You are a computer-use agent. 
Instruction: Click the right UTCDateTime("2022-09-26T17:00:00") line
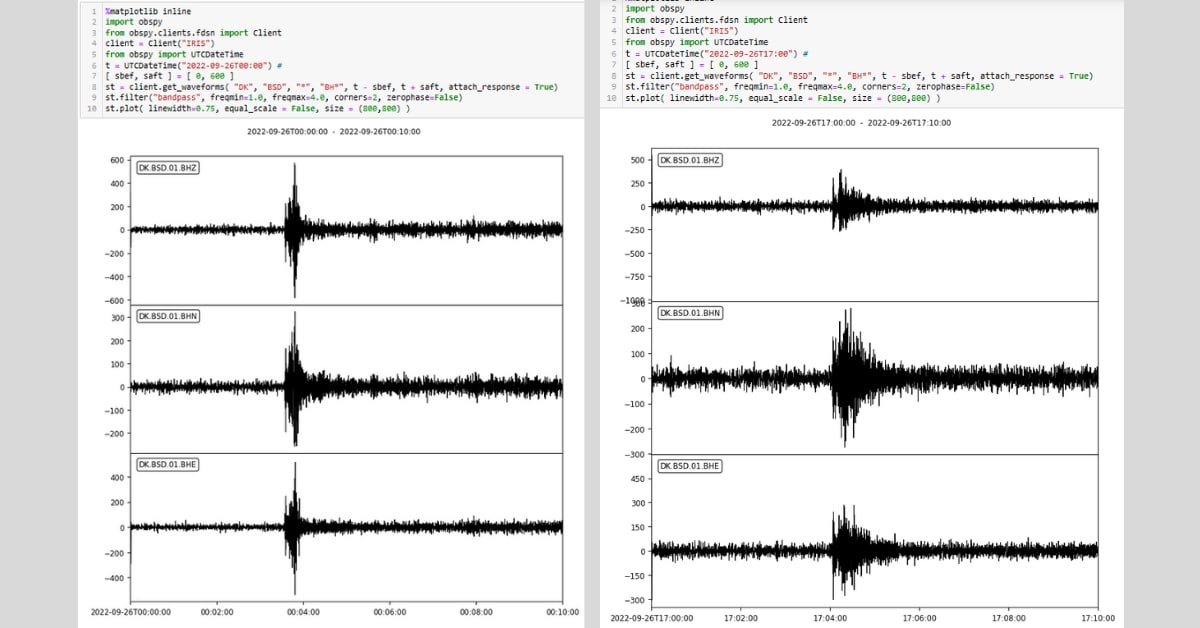pos(715,53)
